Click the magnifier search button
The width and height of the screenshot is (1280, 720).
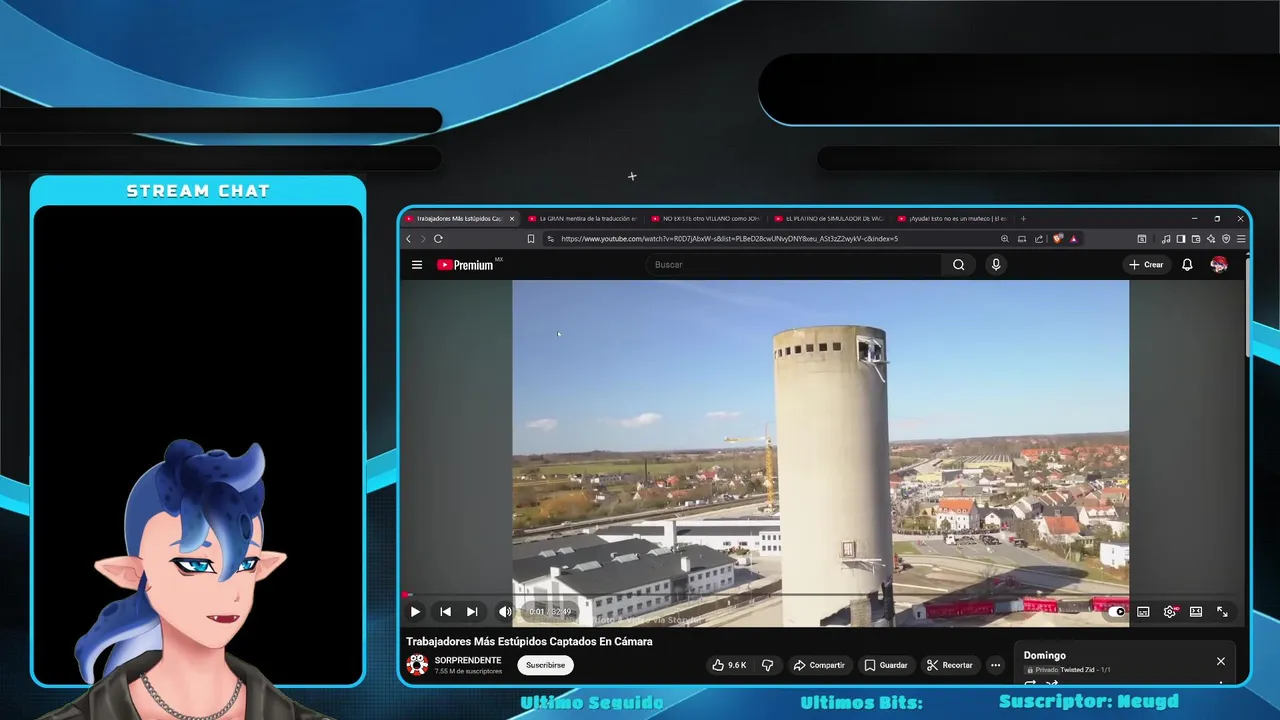[x=959, y=265]
